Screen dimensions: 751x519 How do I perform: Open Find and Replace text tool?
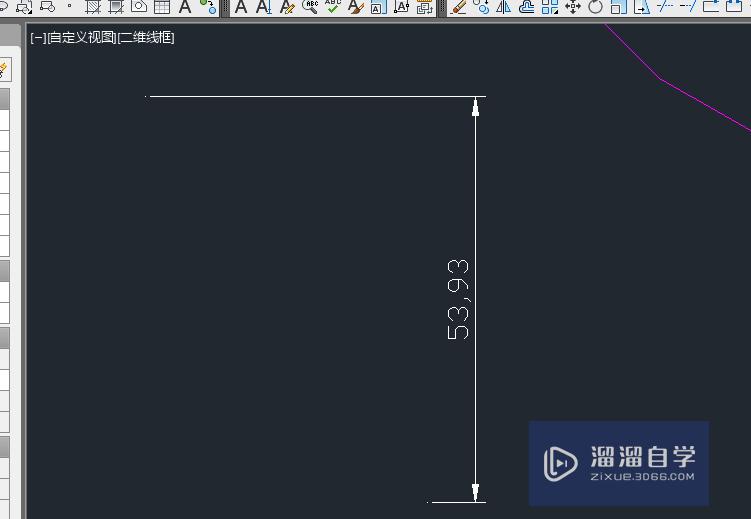click(x=310, y=7)
